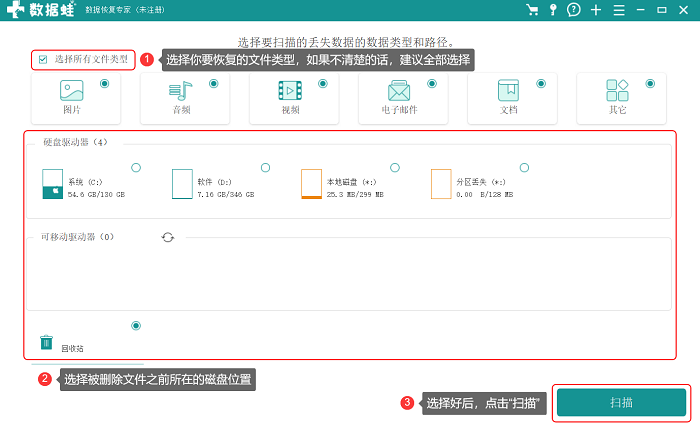Click the plus icon in title bar
The width and height of the screenshot is (700, 427).
pos(596,10)
